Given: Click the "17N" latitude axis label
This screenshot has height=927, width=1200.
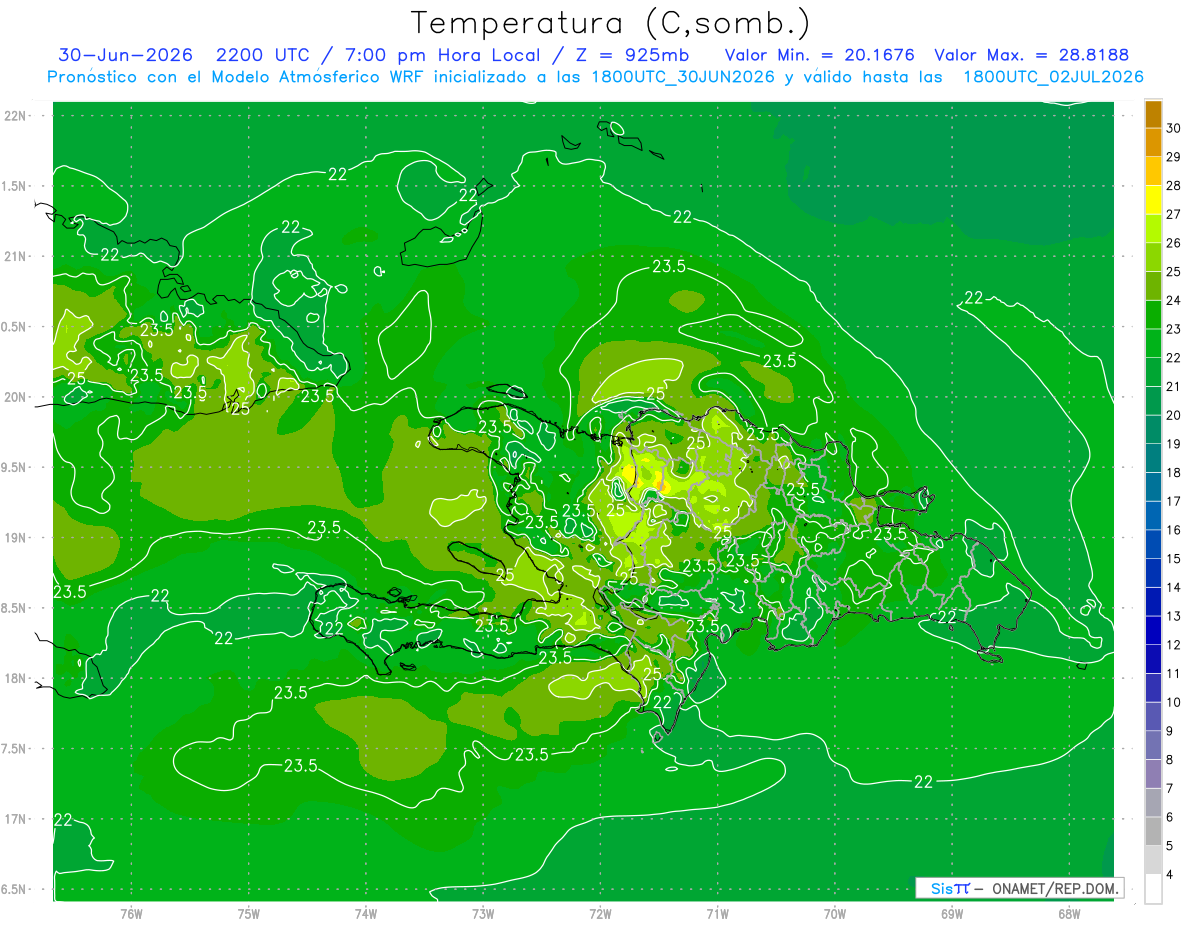Looking at the screenshot, I should coord(14,819).
